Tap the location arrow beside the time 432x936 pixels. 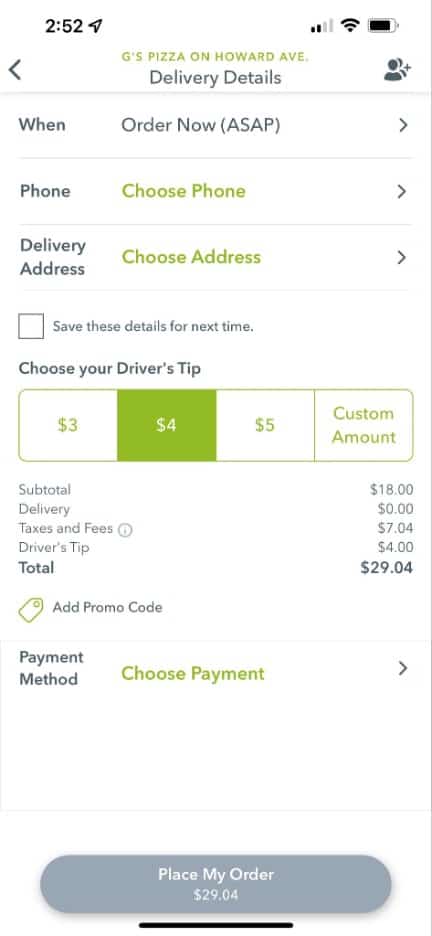[x=95, y=26]
